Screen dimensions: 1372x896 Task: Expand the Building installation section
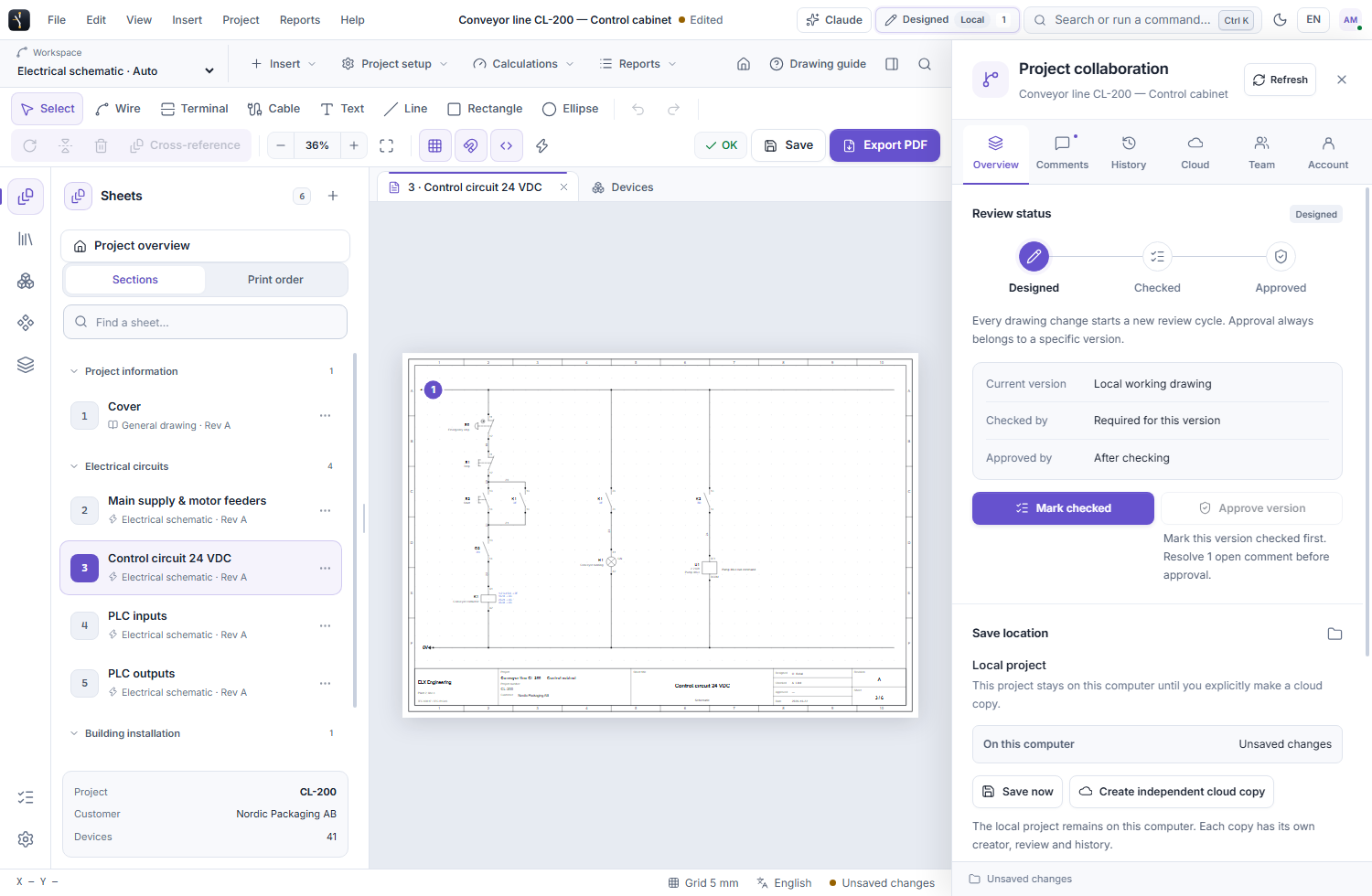coord(203,733)
